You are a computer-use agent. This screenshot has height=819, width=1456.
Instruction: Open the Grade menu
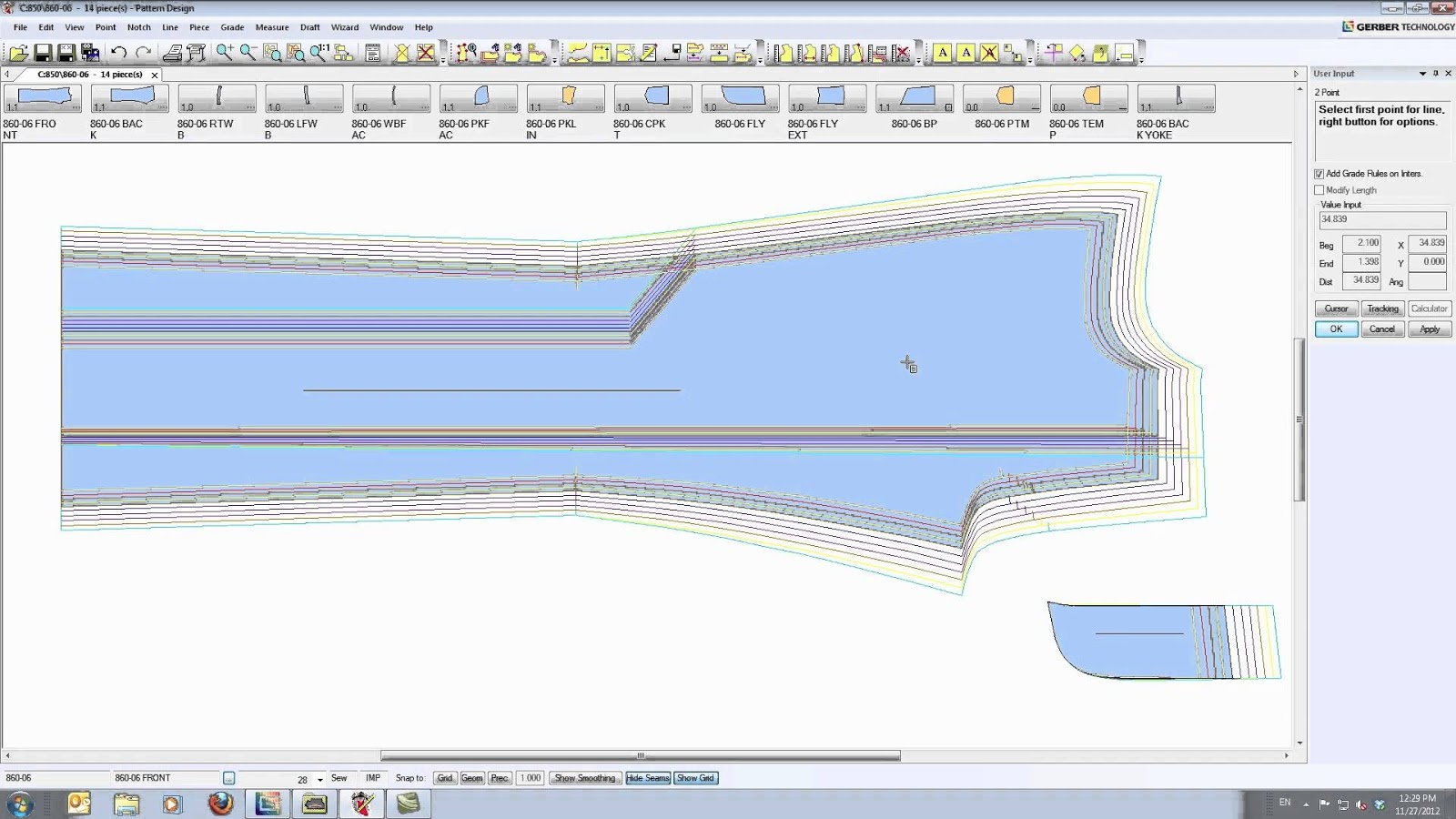(x=232, y=27)
